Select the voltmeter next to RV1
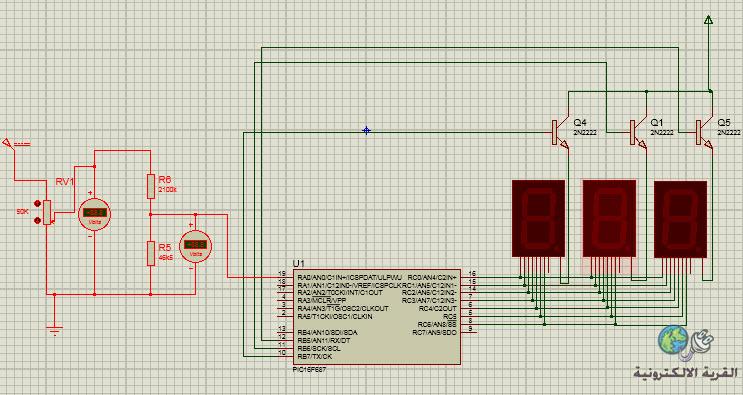This screenshot has width=743, height=395. [x=94, y=215]
